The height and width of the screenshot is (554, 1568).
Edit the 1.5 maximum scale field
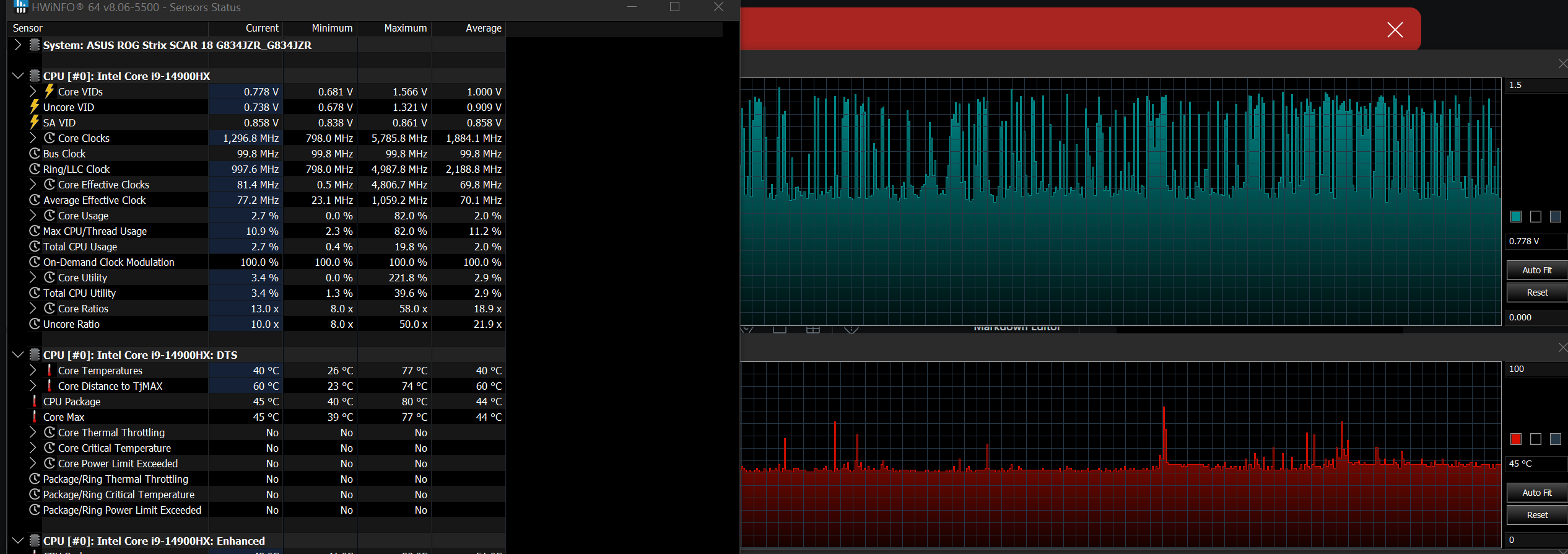coord(1536,86)
